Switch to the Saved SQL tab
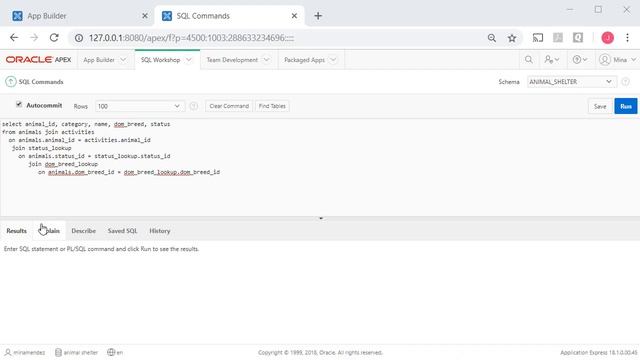The width and height of the screenshot is (640, 360). coord(122,231)
